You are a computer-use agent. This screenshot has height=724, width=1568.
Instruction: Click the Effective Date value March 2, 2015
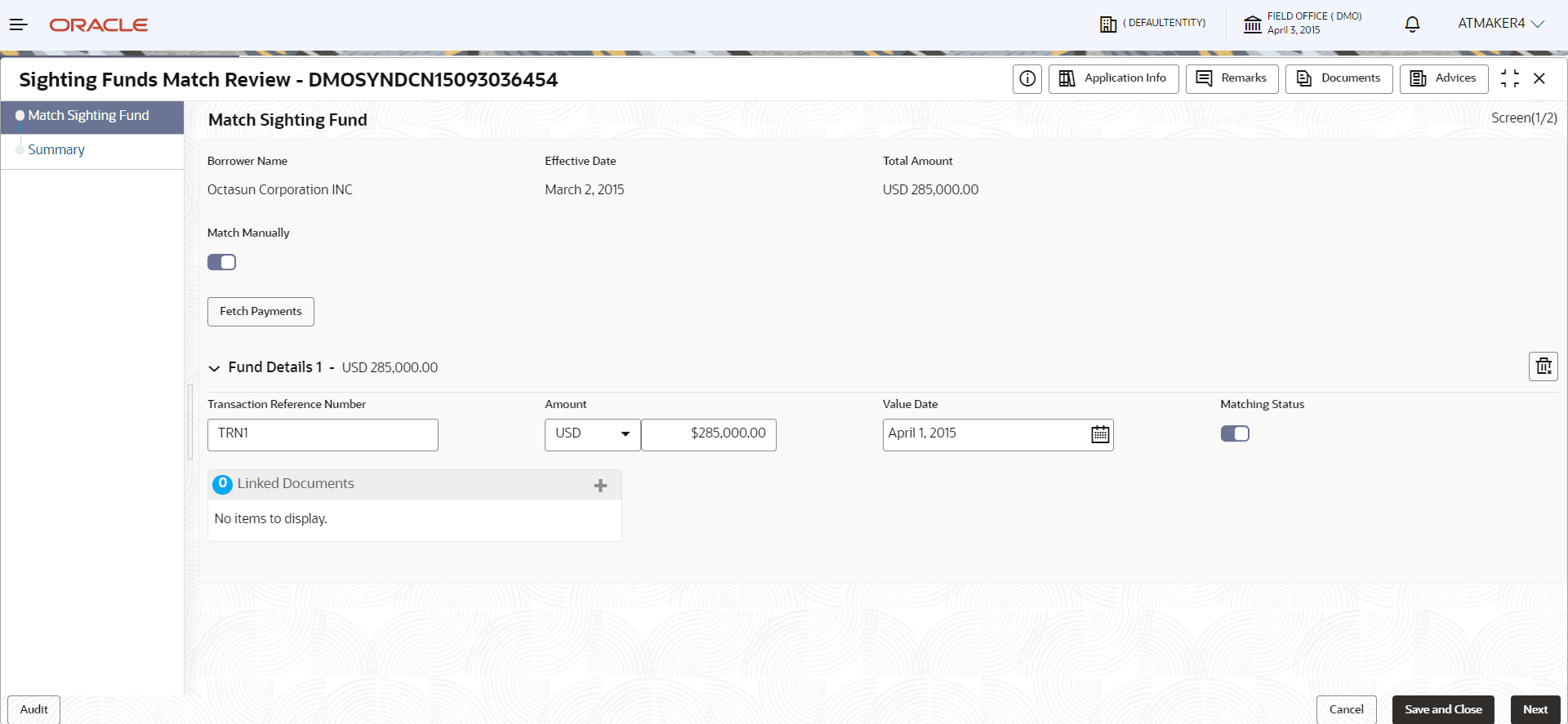[585, 190]
